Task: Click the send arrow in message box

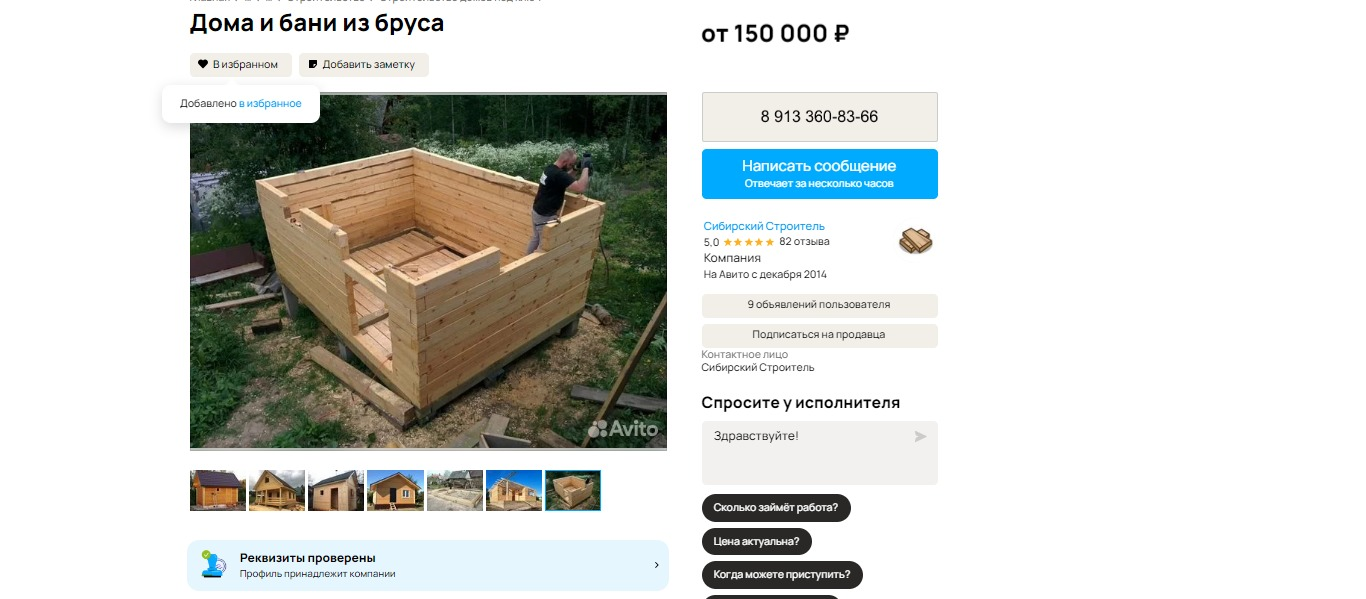Action: 920,436
